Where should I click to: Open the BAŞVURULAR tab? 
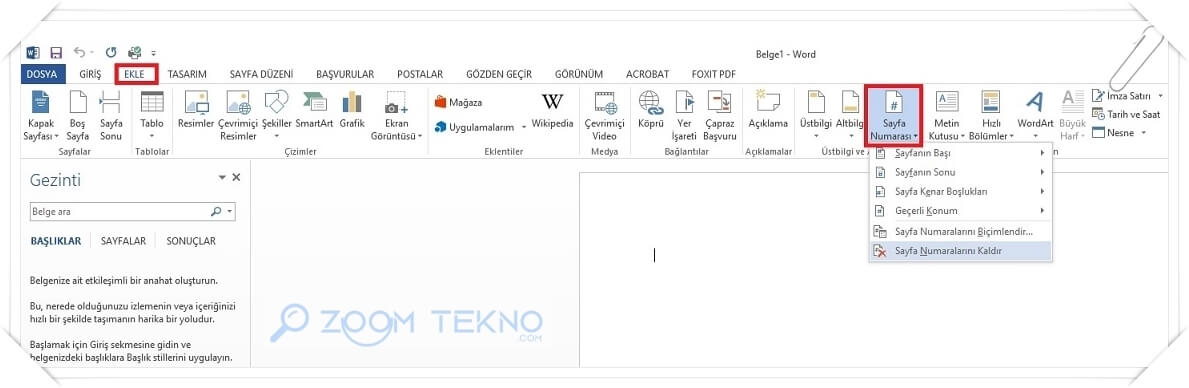click(x=345, y=74)
